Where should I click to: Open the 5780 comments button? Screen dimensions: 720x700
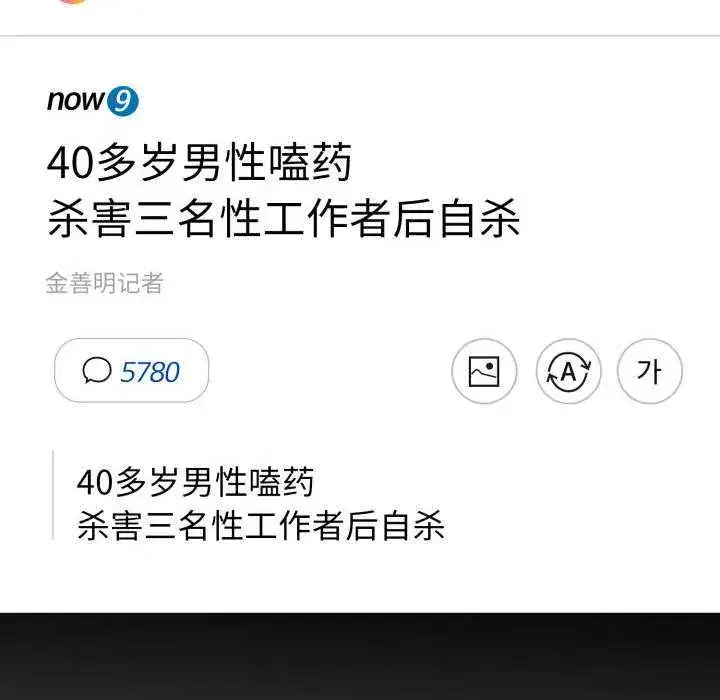pyautogui.click(x=131, y=371)
